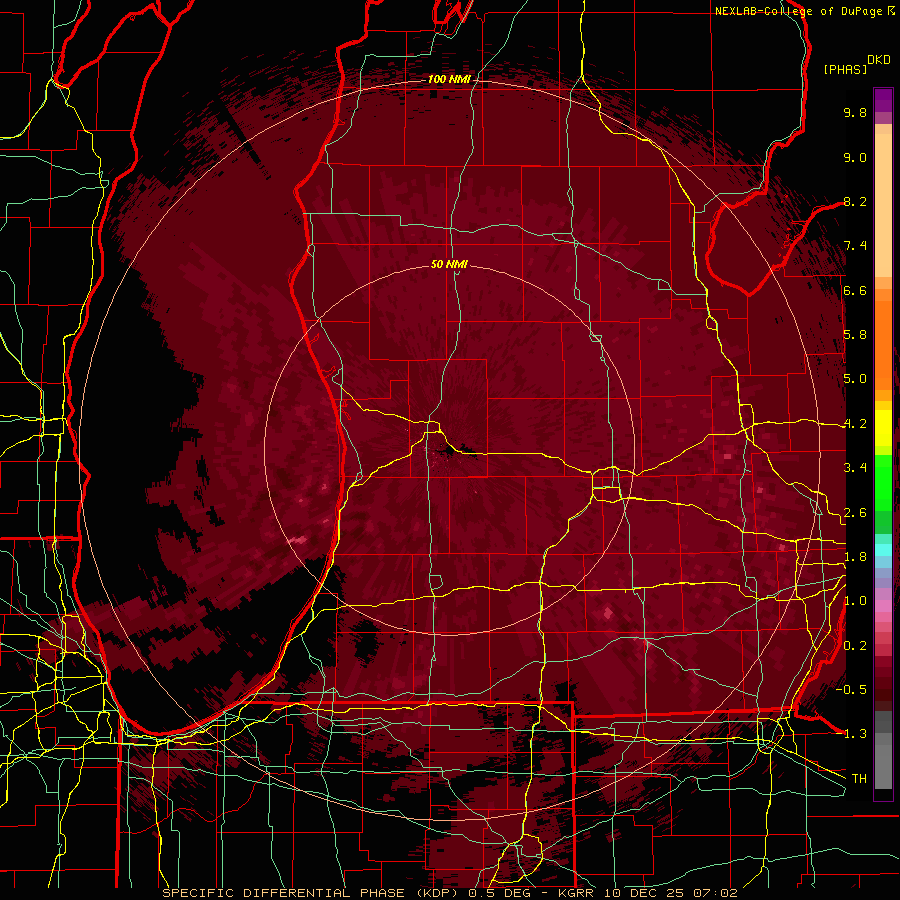Click the 0.2 legend value
Image resolution: width=900 pixels, height=900 pixels.
(855, 646)
